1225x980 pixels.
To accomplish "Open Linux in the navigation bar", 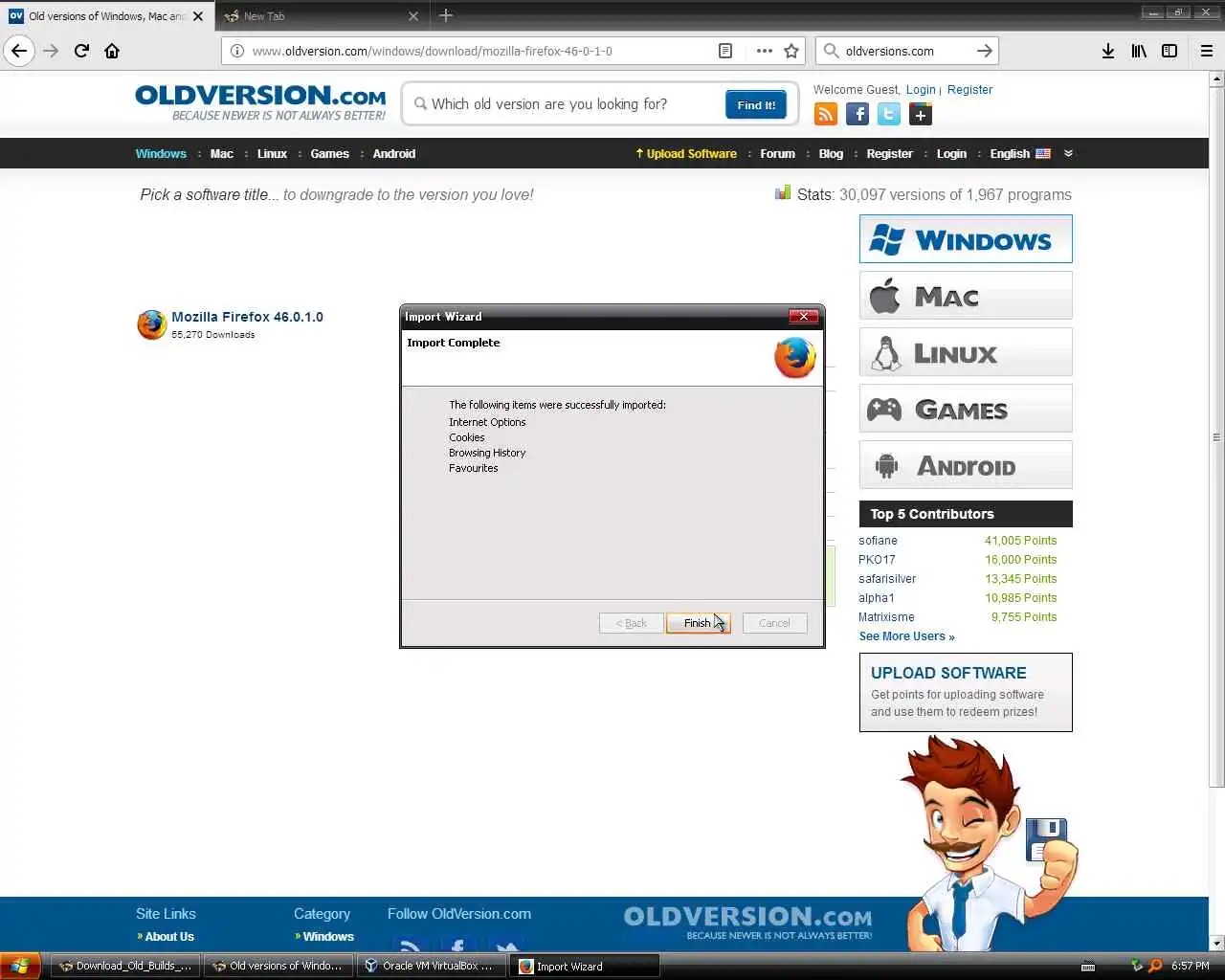I will (x=272, y=153).
